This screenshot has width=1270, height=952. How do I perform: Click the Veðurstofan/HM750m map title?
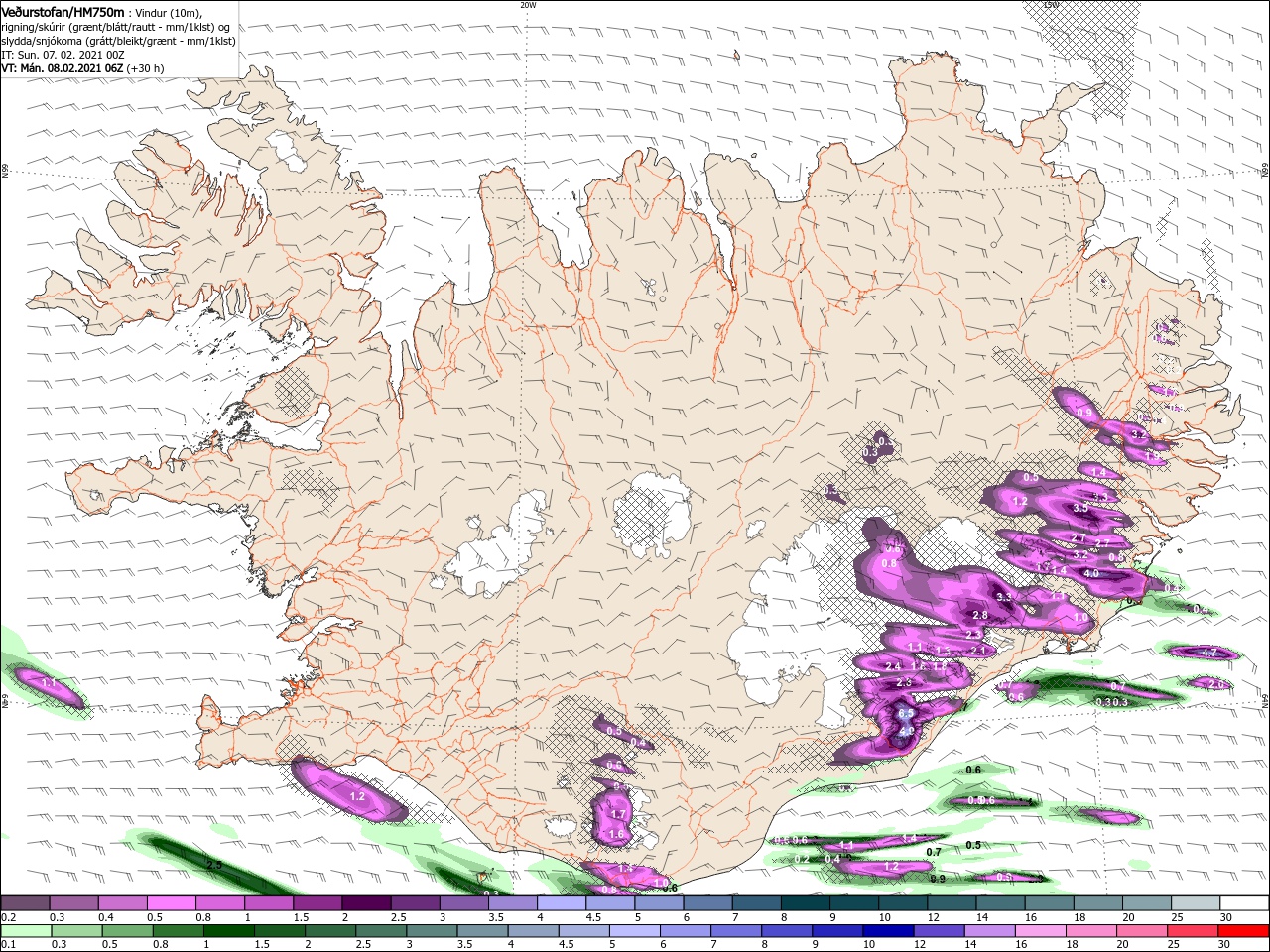(x=63, y=11)
